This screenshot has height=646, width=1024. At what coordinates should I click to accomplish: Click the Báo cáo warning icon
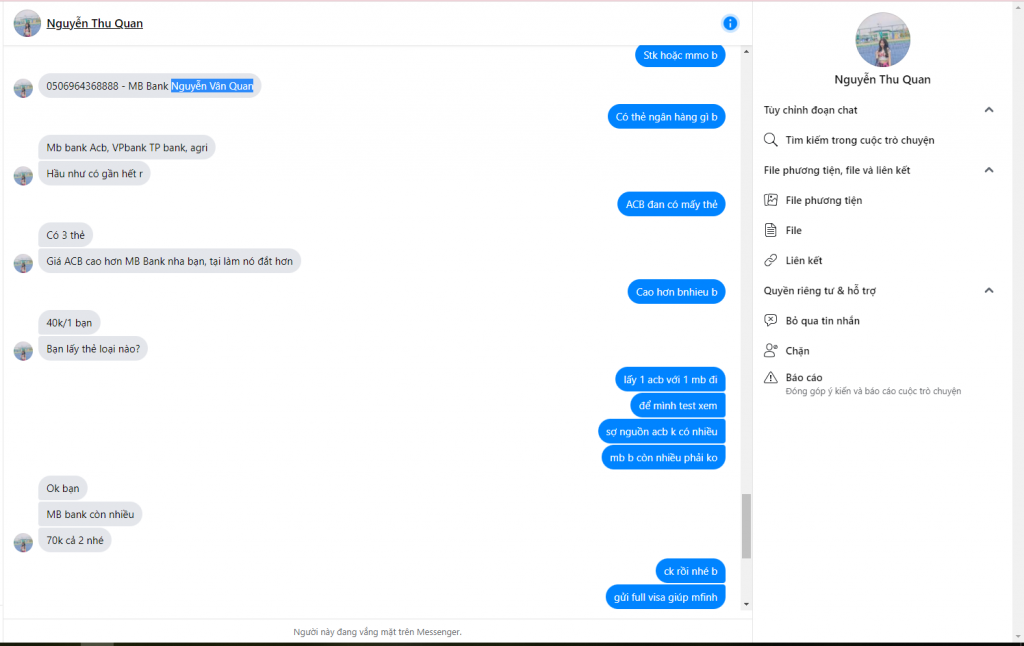771,378
